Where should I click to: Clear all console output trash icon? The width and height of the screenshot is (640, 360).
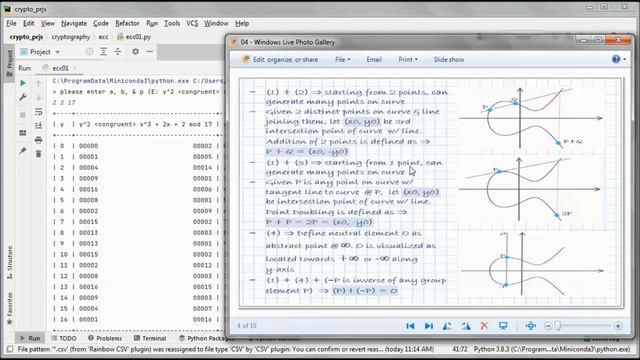point(38,154)
